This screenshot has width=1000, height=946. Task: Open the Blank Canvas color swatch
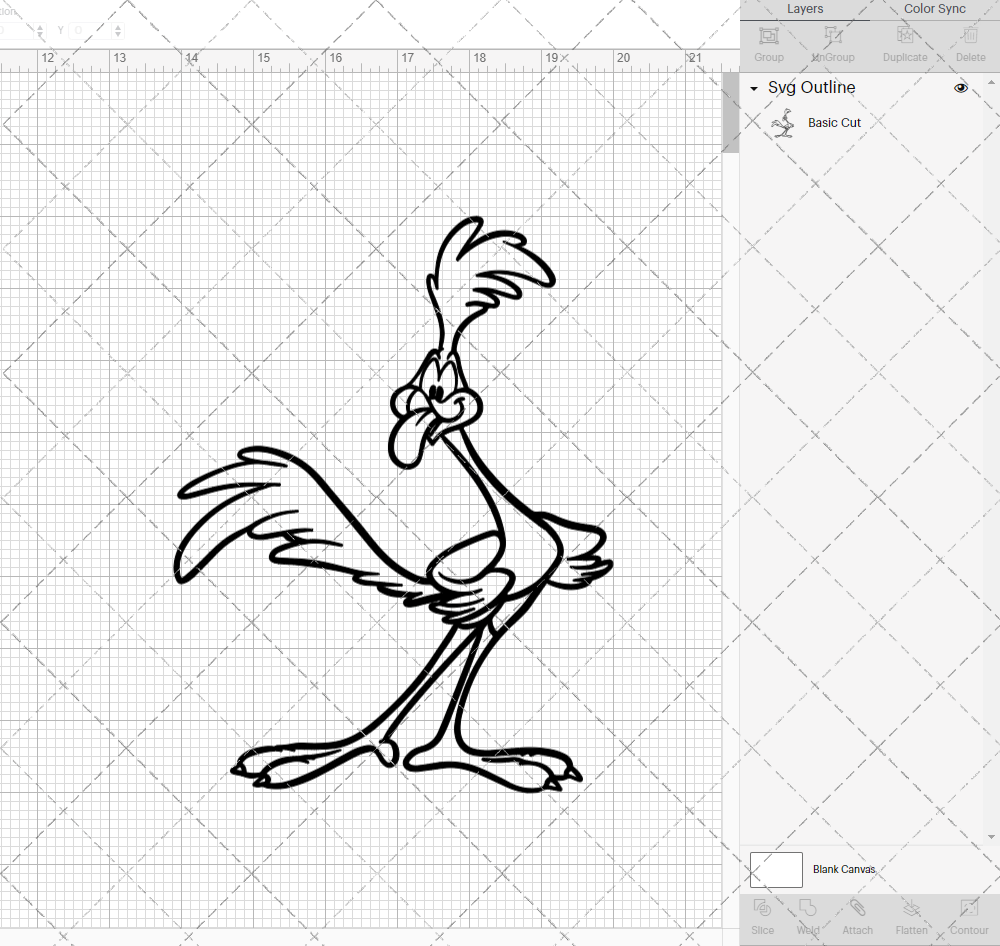pyautogui.click(x=776, y=869)
